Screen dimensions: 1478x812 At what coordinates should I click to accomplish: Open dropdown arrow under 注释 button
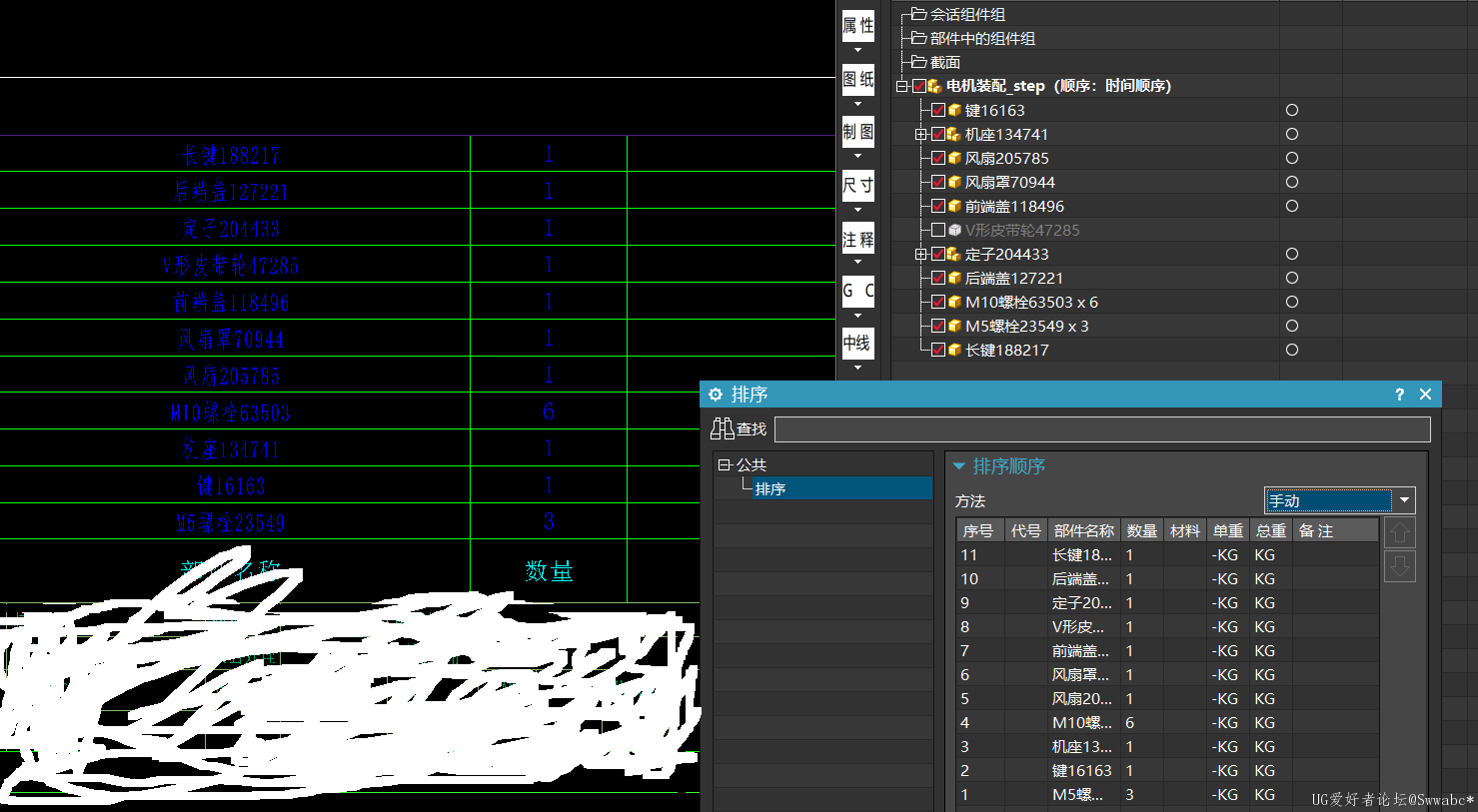(857, 262)
